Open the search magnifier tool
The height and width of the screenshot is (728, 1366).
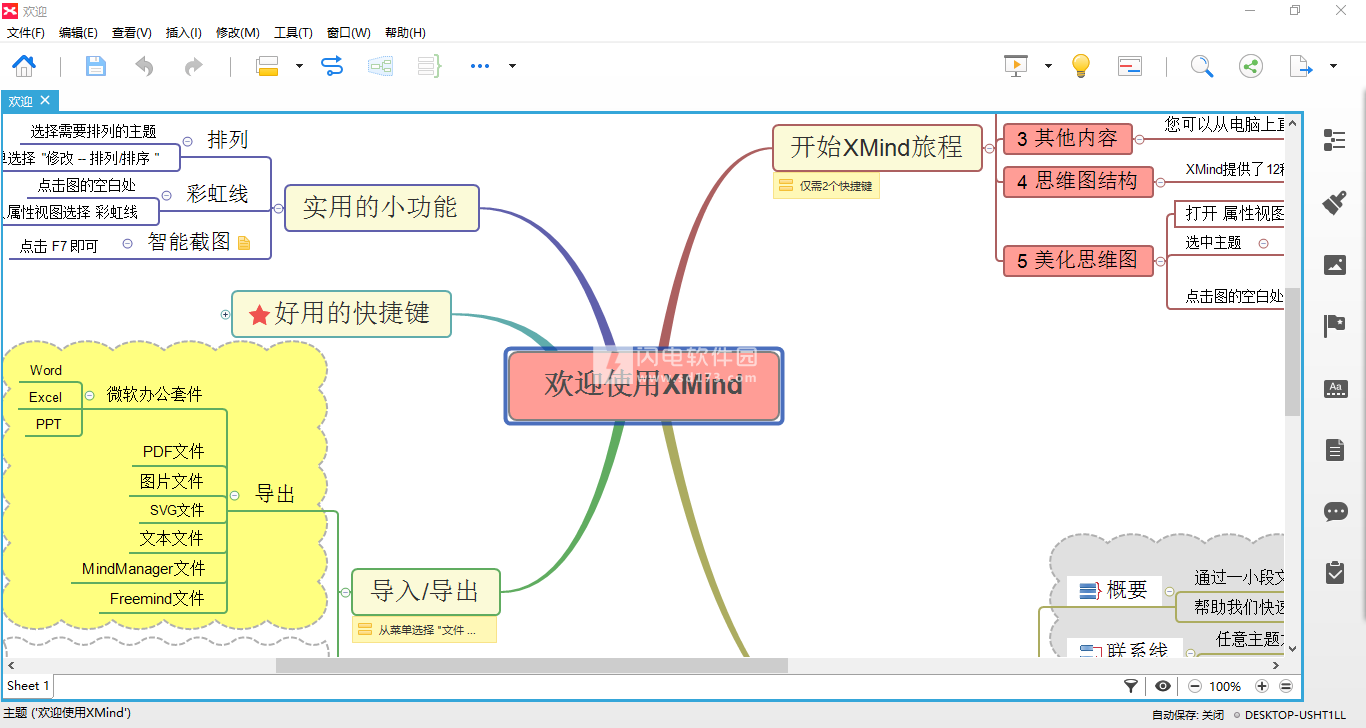(x=1202, y=66)
